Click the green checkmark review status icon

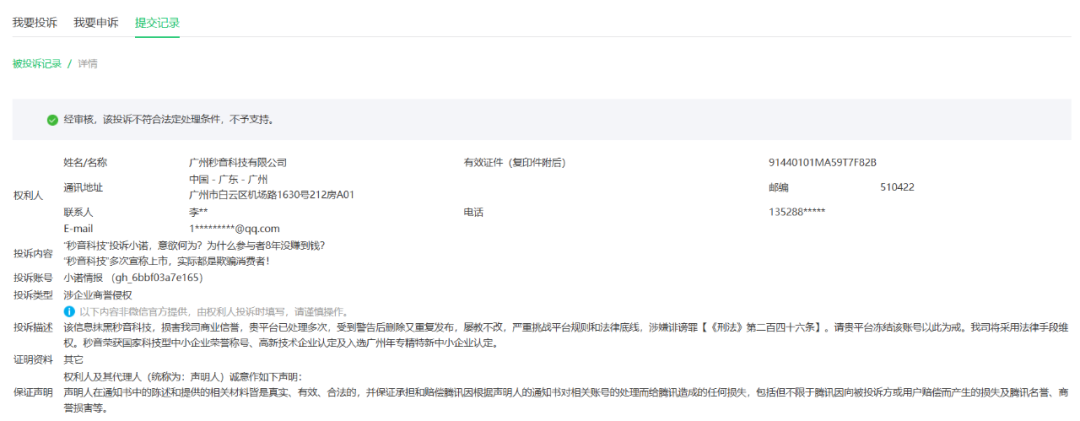pyautogui.click(x=52, y=119)
